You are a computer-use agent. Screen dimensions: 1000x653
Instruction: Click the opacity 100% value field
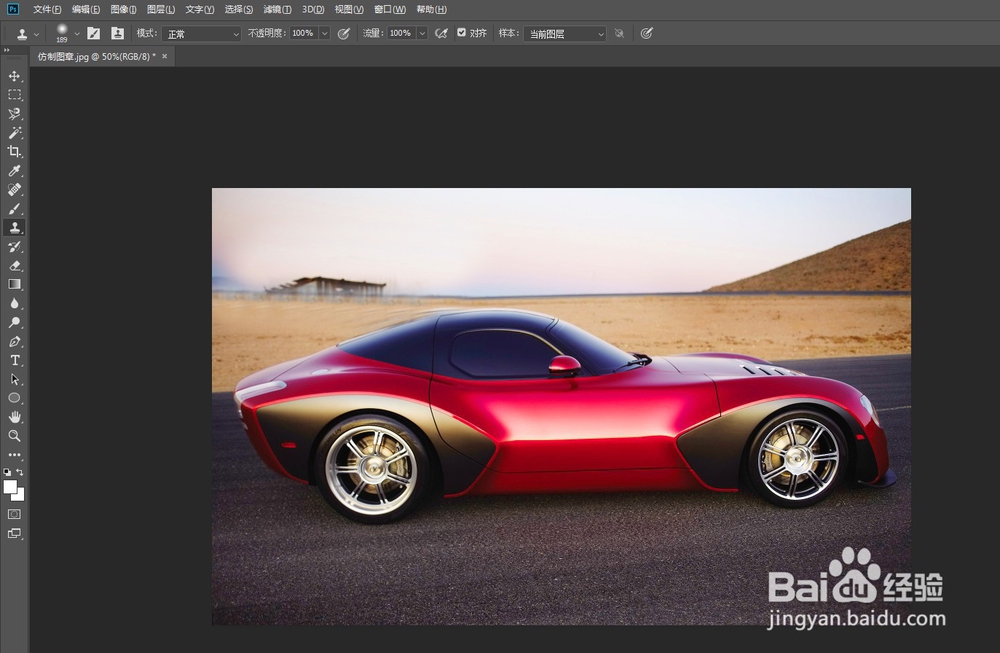coord(304,33)
